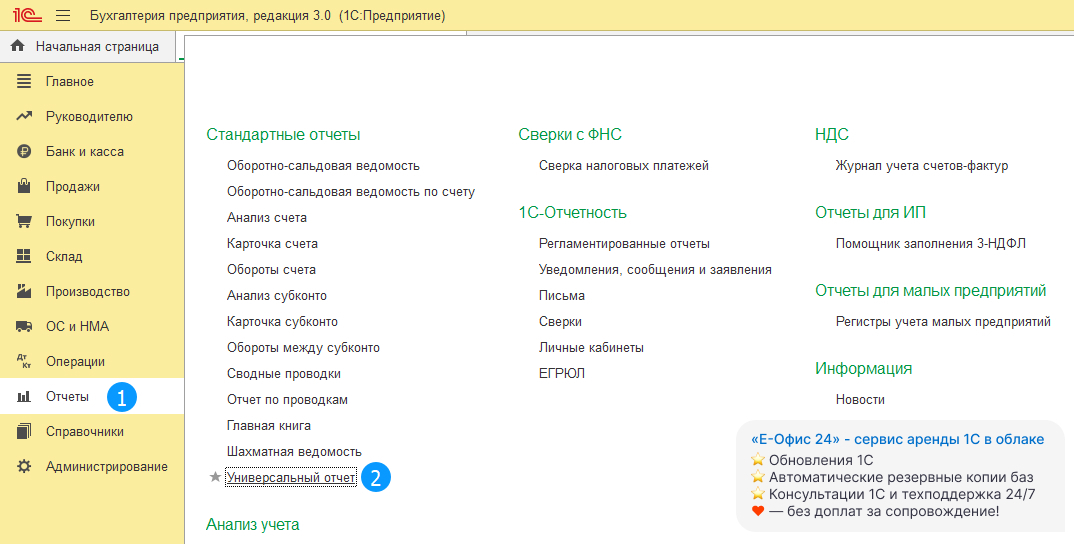Open the Анализ счета report

coord(267,218)
